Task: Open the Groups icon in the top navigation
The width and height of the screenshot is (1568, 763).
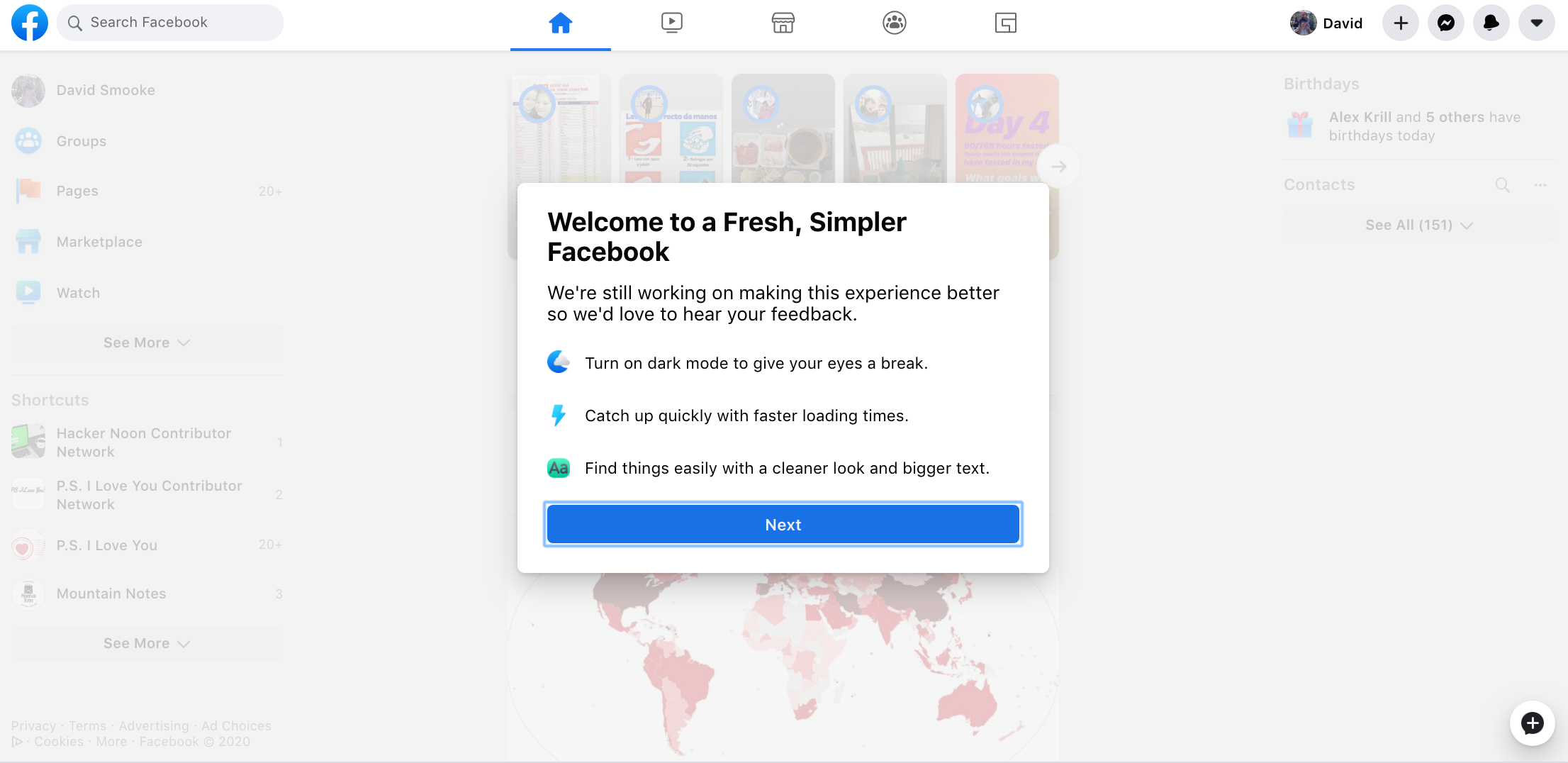Action: pos(894,23)
